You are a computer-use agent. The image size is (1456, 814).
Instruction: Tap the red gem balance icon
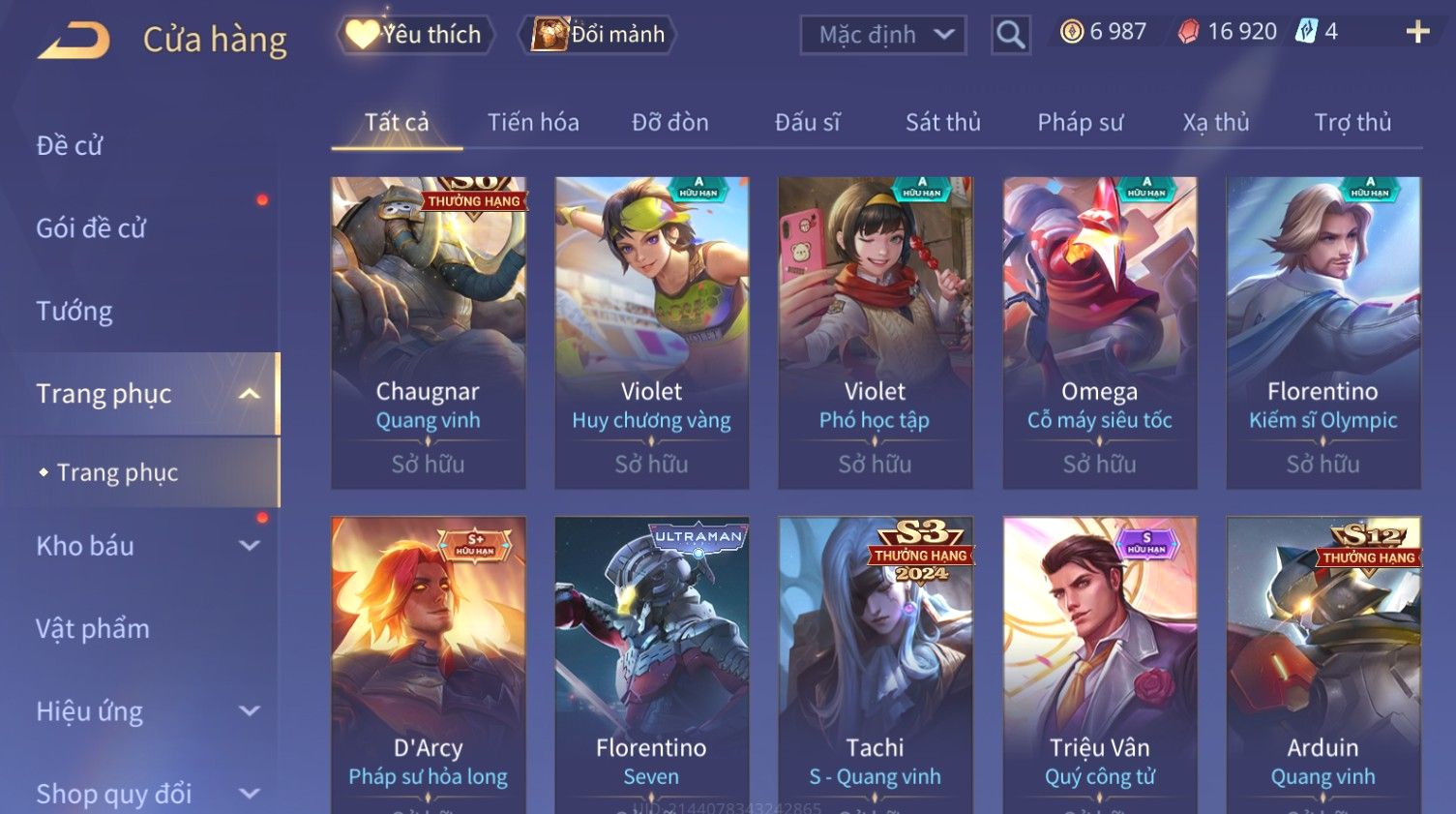pyautogui.click(x=1188, y=32)
